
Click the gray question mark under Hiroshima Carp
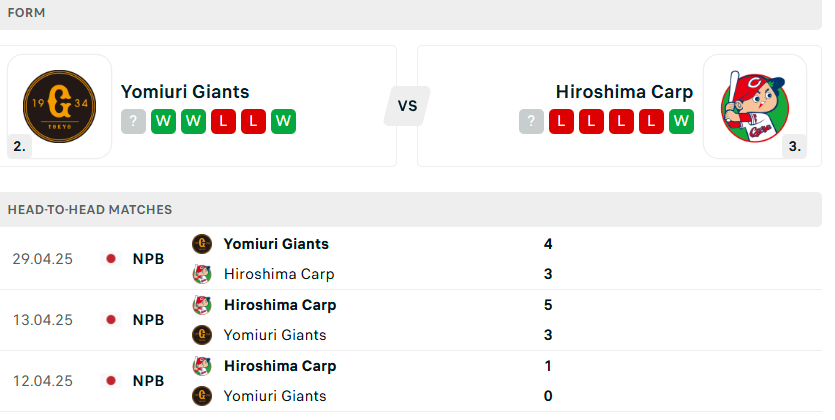click(531, 121)
